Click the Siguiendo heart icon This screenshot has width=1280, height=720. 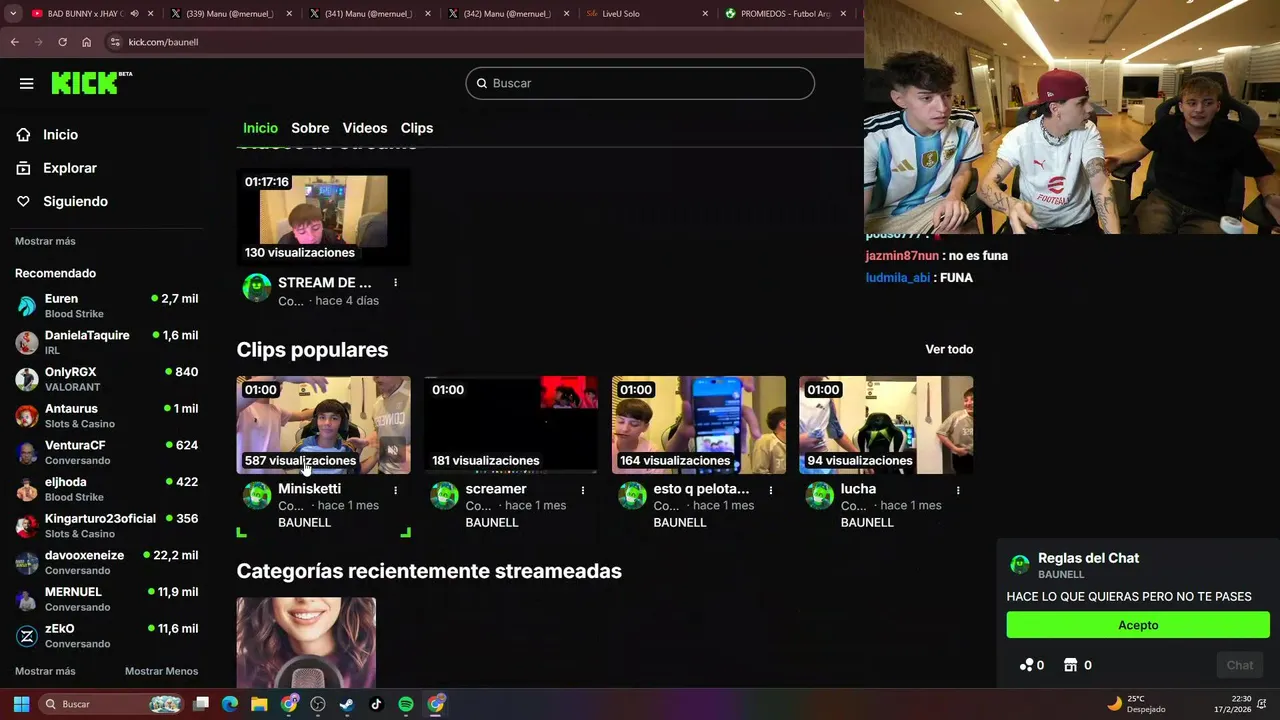(x=23, y=202)
